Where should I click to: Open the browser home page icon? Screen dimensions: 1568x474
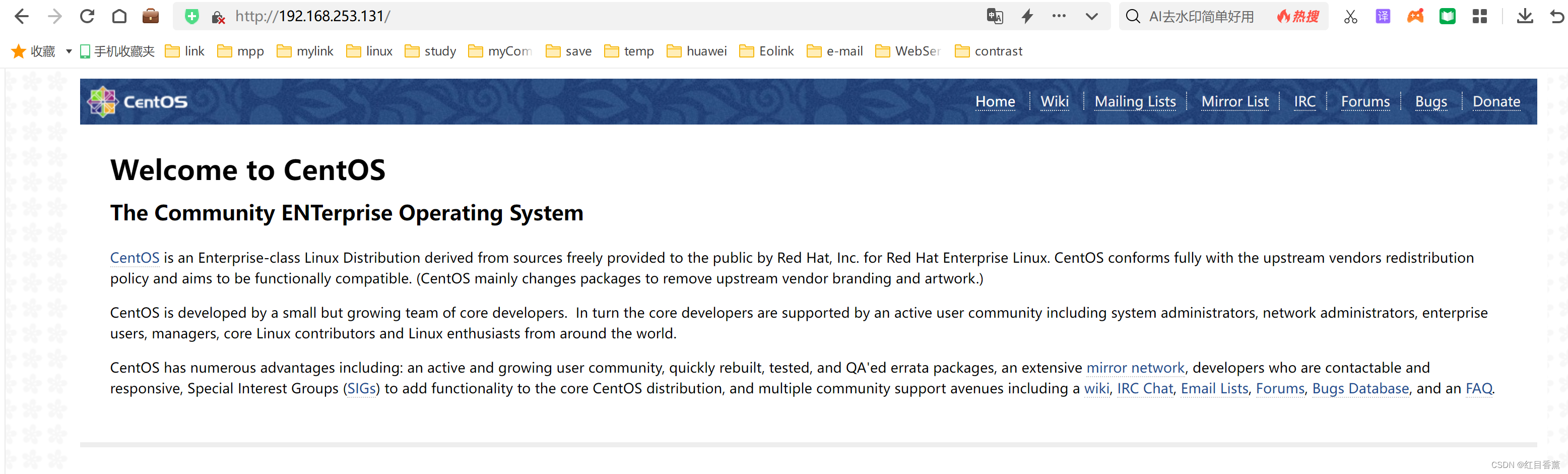(119, 17)
